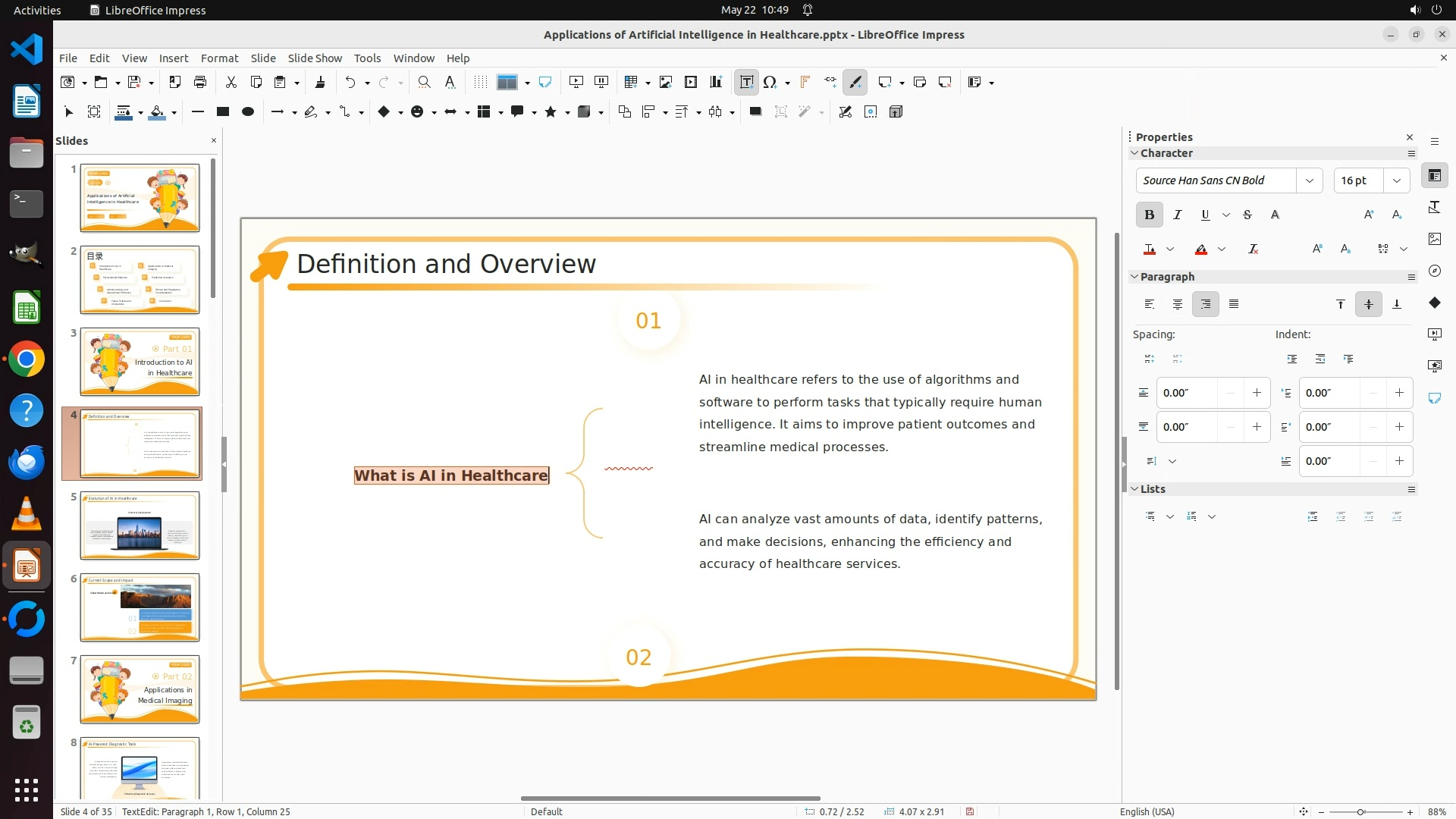Screen dimensions: 1456x819
Task: Select the Insert Text Box tool
Action: (x=746, y=82)
